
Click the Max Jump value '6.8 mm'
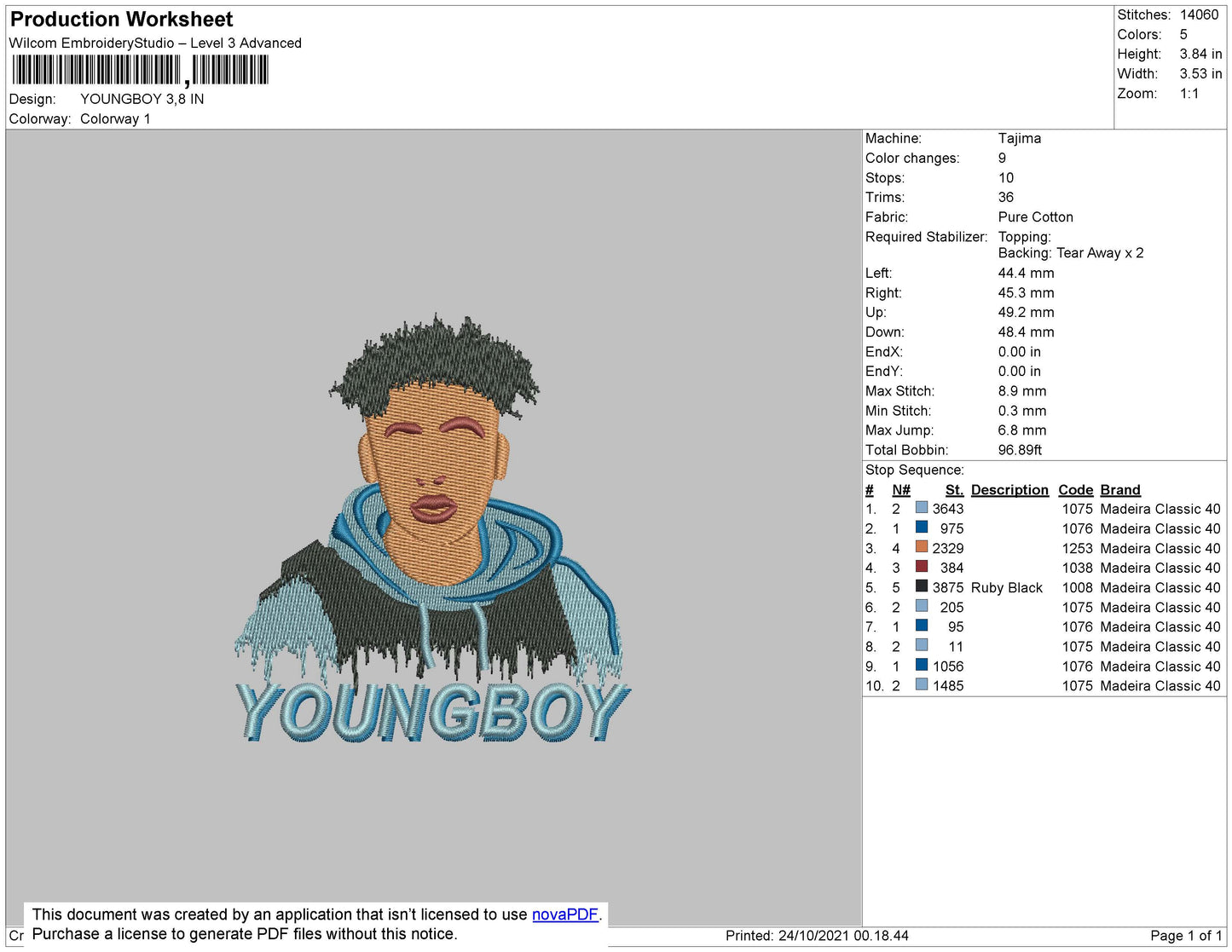tap(1022, 430)
